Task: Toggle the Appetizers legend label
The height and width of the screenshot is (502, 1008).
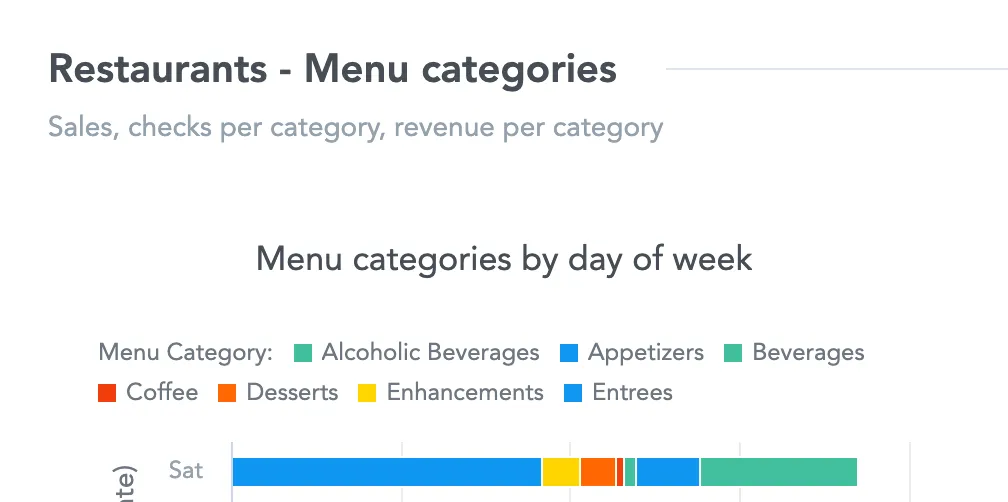Action: 645,353
